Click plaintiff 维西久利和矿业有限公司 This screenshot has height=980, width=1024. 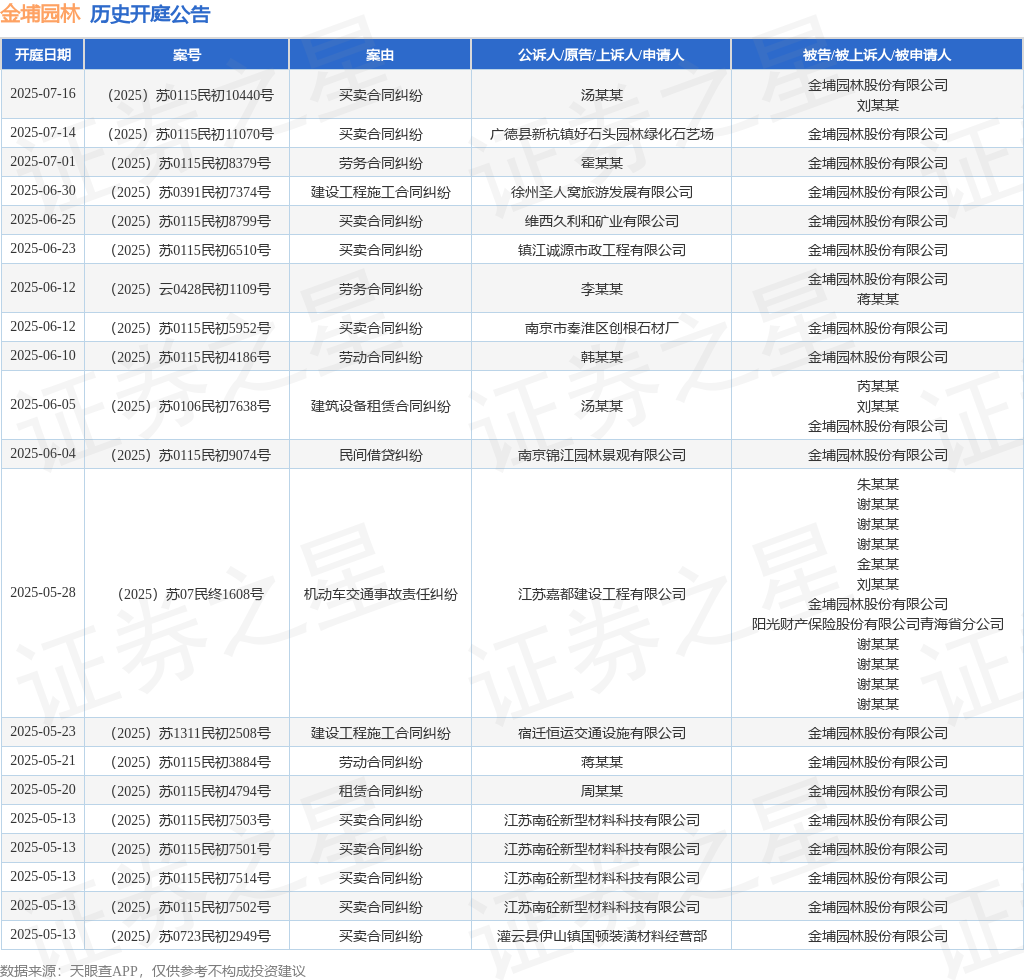[x=601, y=221]
